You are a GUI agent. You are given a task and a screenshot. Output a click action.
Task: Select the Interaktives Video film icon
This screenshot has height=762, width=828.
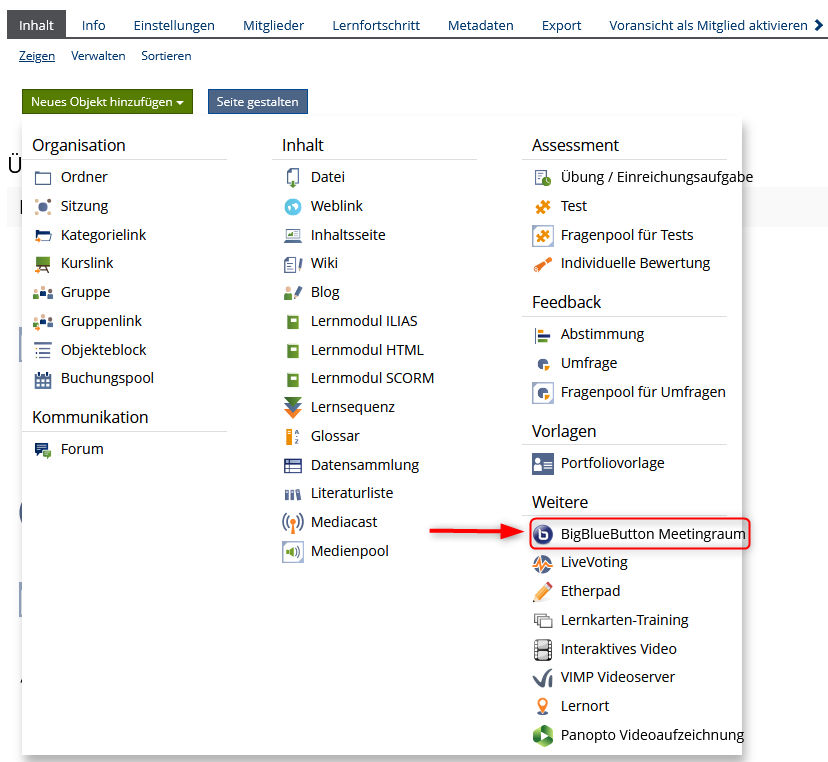pos(543,649)
